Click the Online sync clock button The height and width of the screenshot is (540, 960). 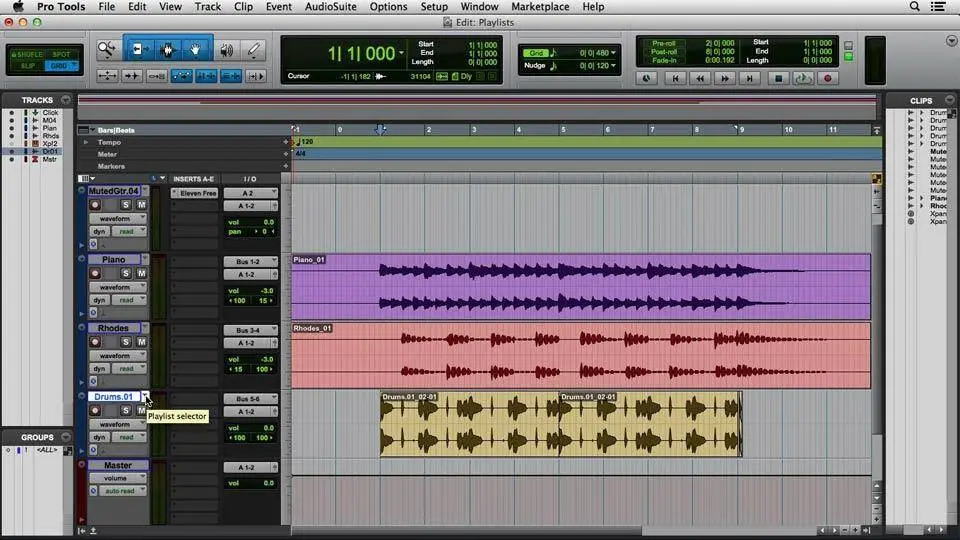647,78
